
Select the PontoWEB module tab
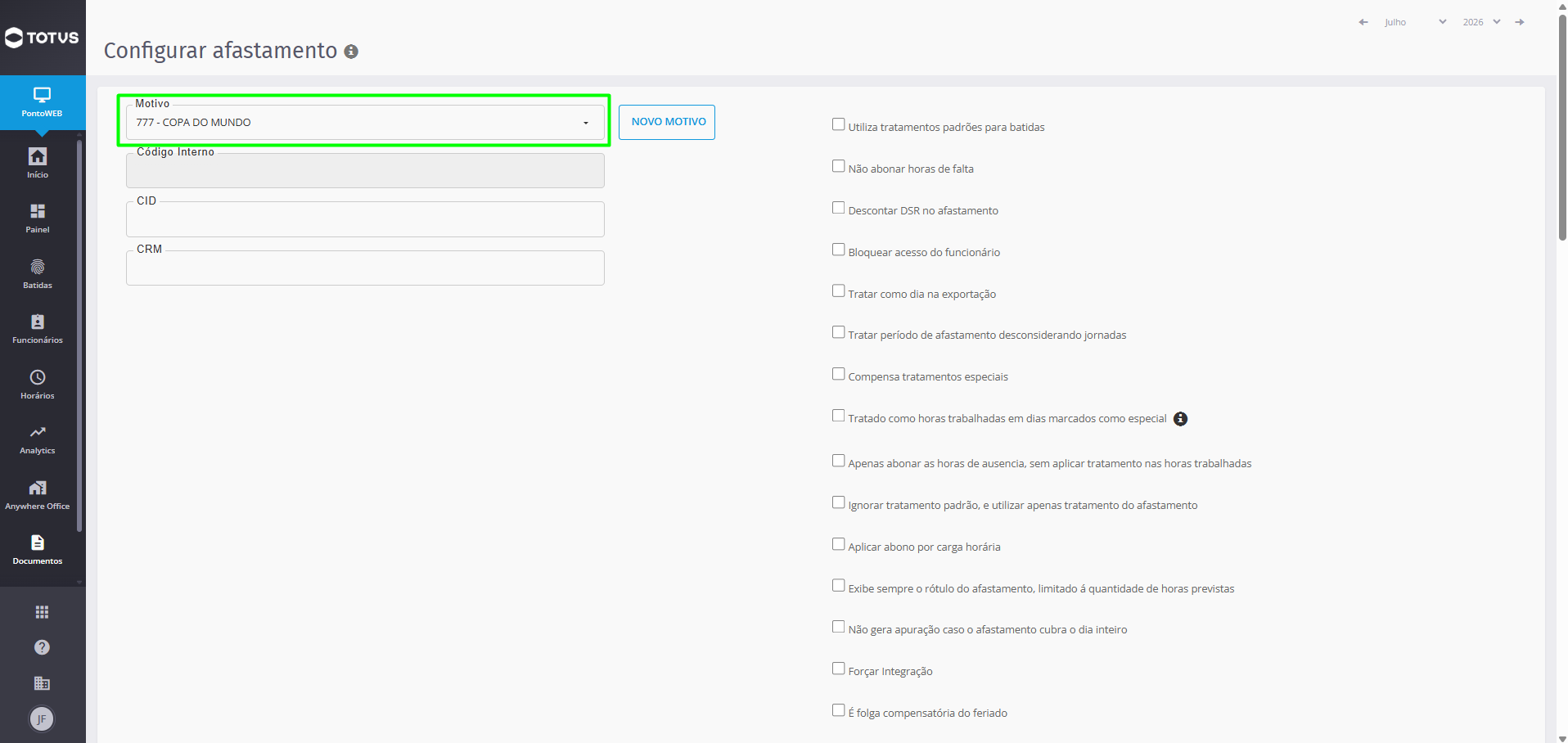(43, 102)
